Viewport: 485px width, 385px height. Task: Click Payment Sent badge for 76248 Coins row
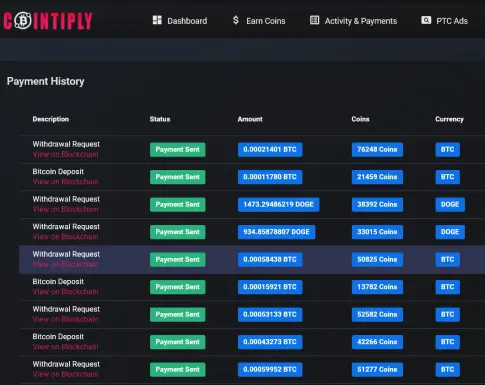(x=178, y=150)
